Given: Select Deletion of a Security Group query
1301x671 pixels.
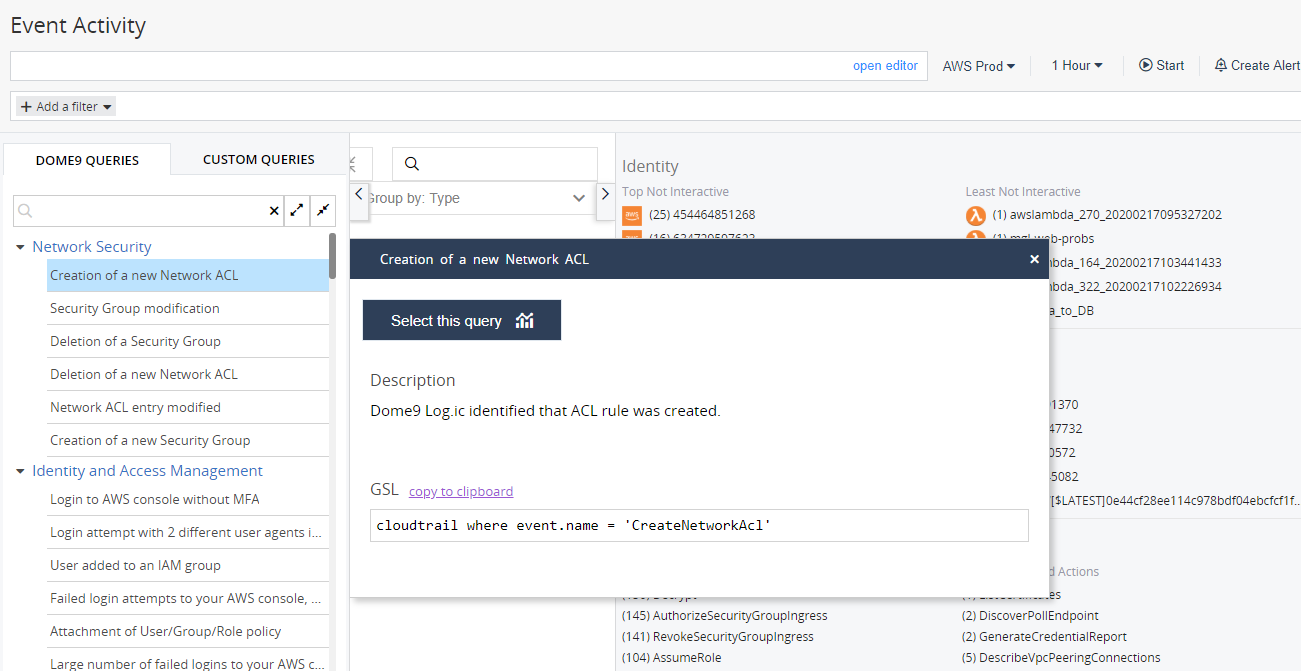Looking at the screenshot, I should point(188,341).
